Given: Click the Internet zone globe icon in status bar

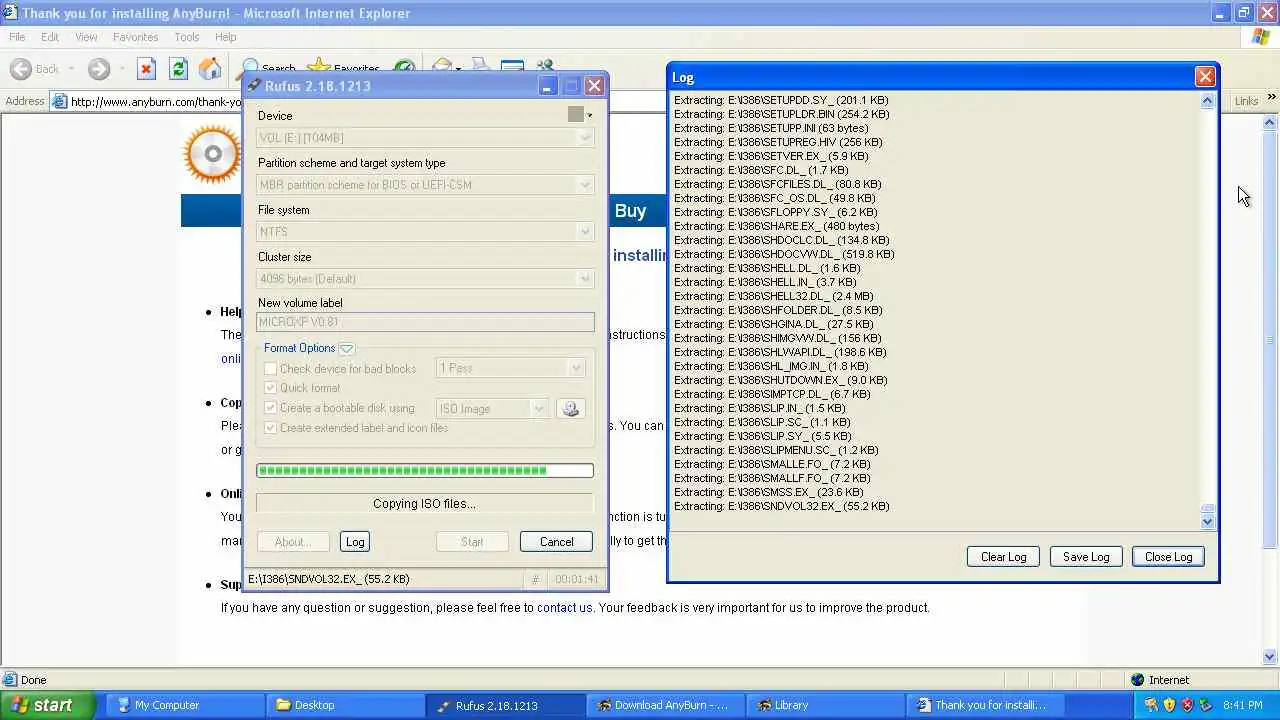Looking at the screenshot, I should 1137,680.
